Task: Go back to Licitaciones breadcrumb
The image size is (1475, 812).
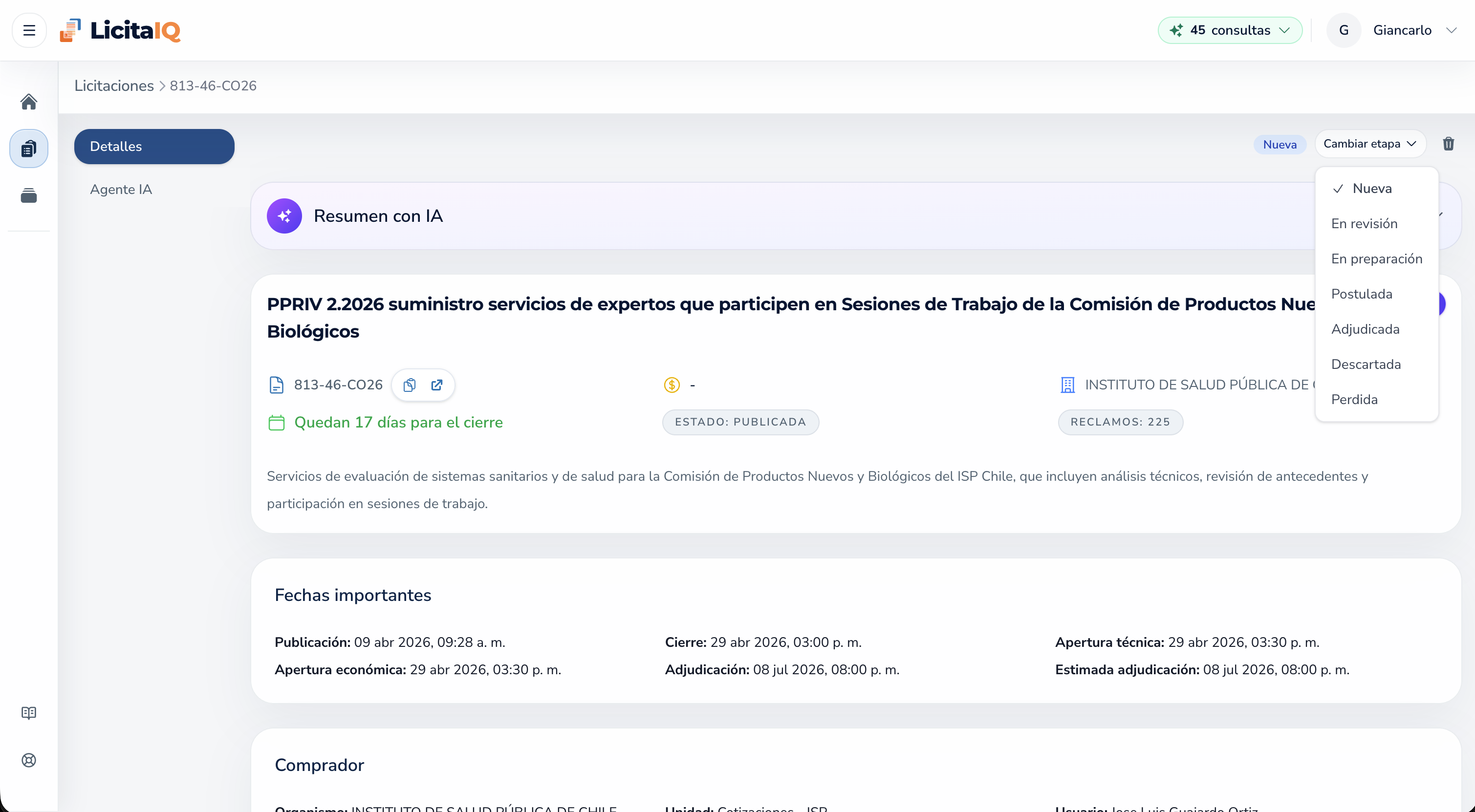Action: (114, 86)
